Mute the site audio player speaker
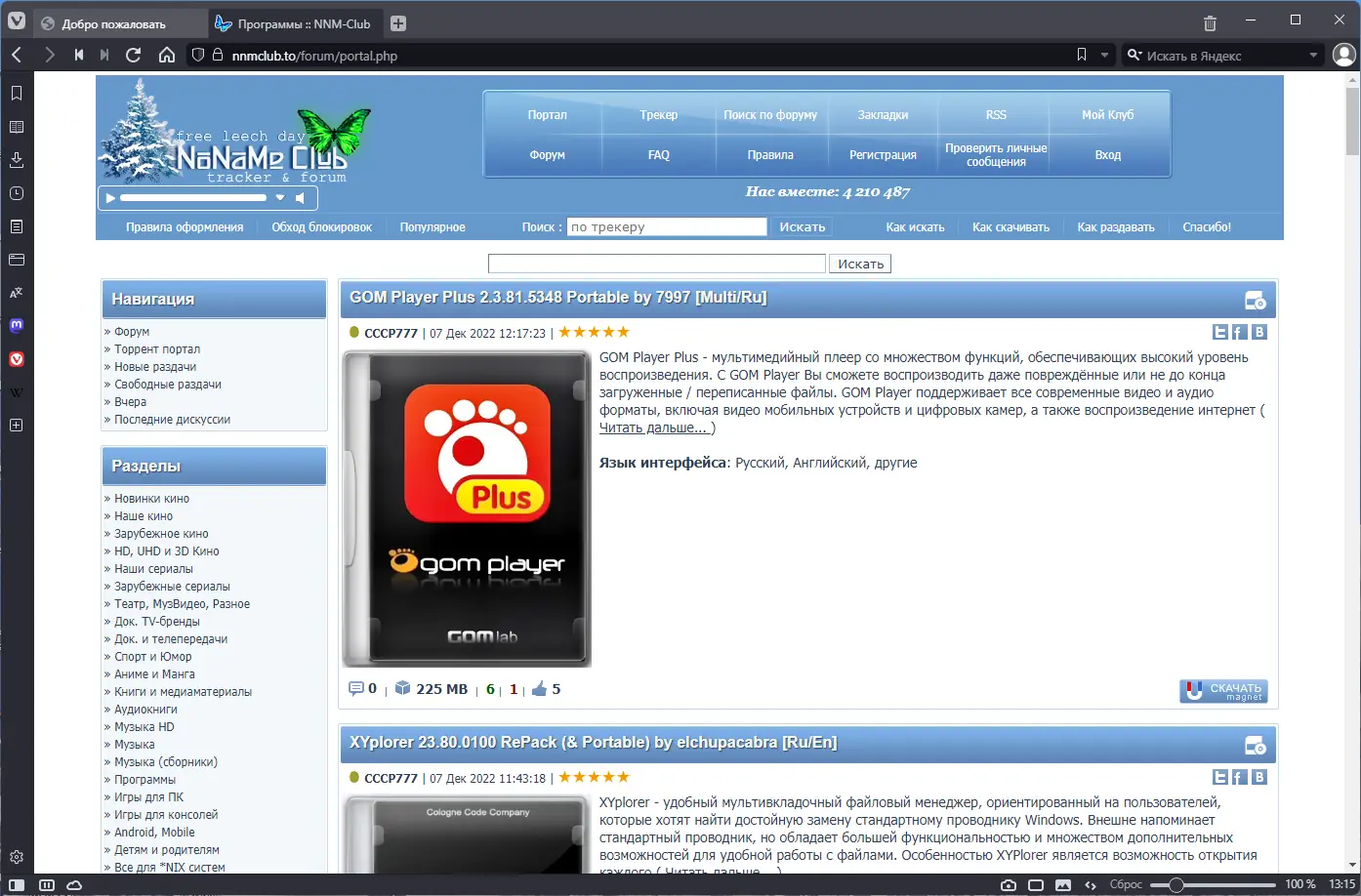Image resolution: width=1361 pixels, height=896 pixels. 301,197
